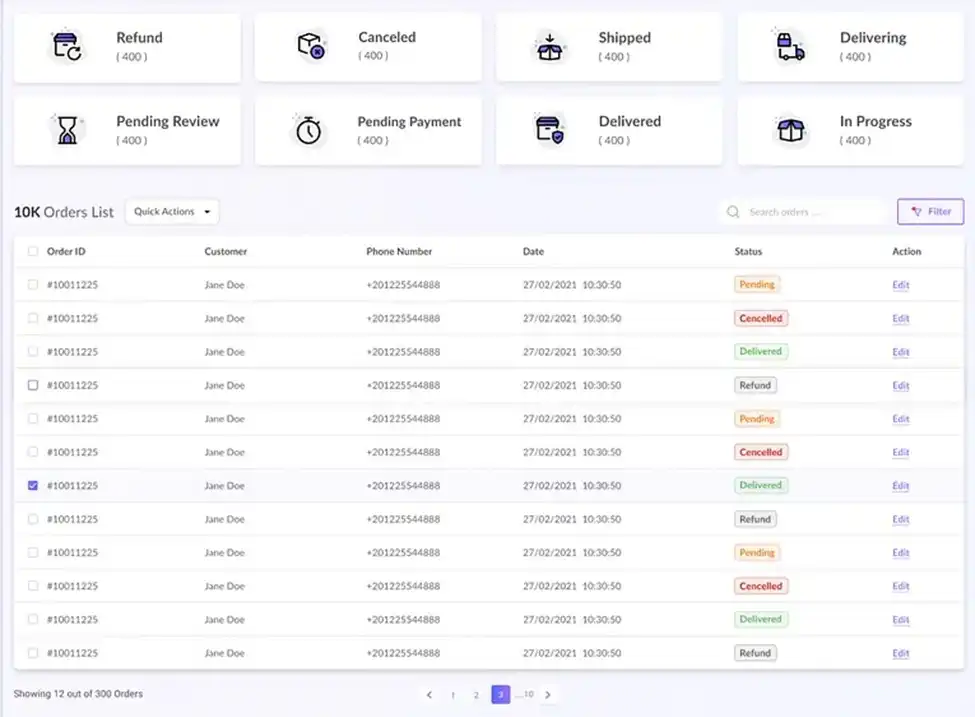Click the Delivering truck icon
975x717 pixels.
click(790, 47)
